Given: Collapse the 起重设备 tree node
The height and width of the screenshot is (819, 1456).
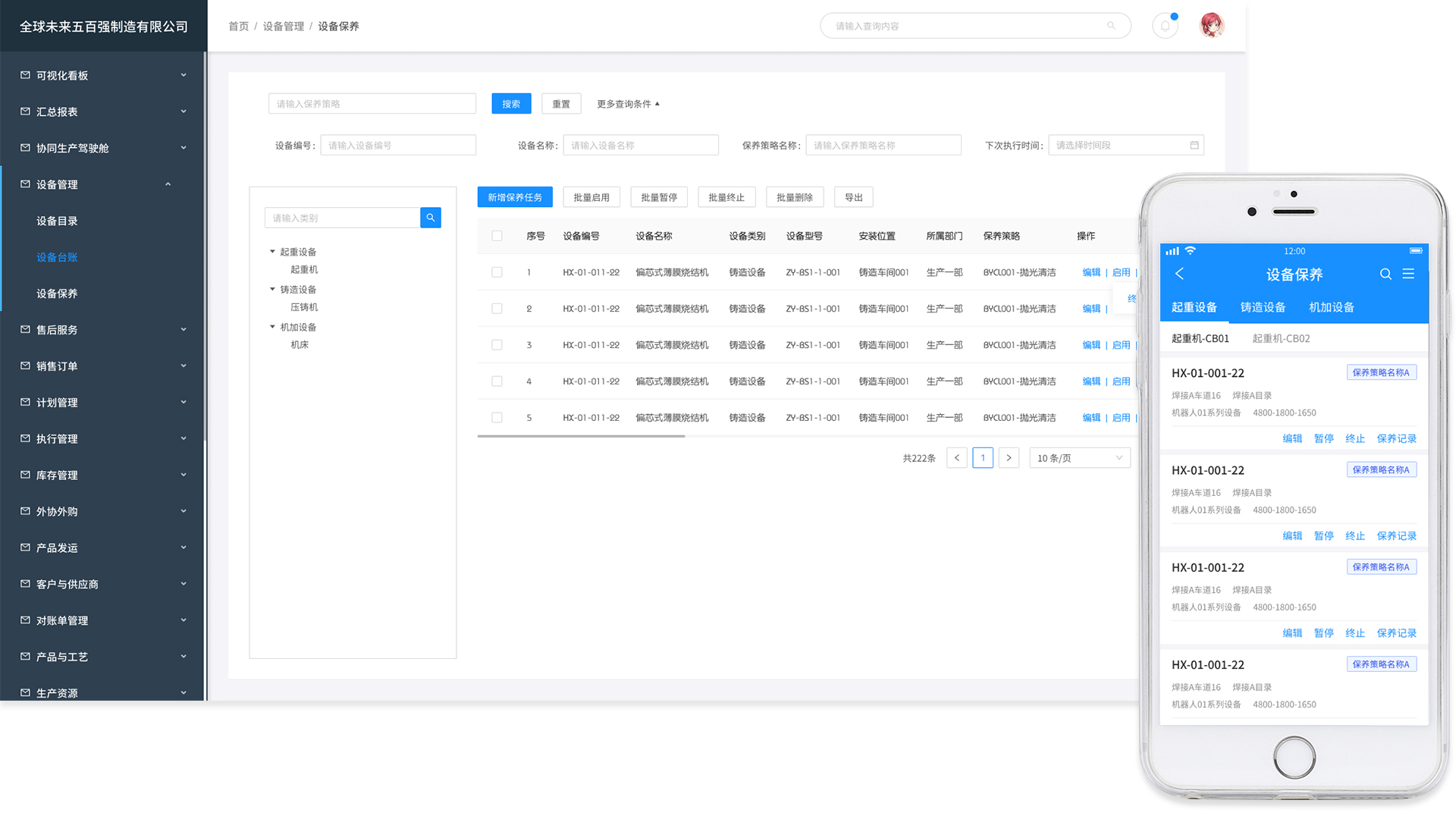Looking at the screenshot, I should tap(272, 252).
